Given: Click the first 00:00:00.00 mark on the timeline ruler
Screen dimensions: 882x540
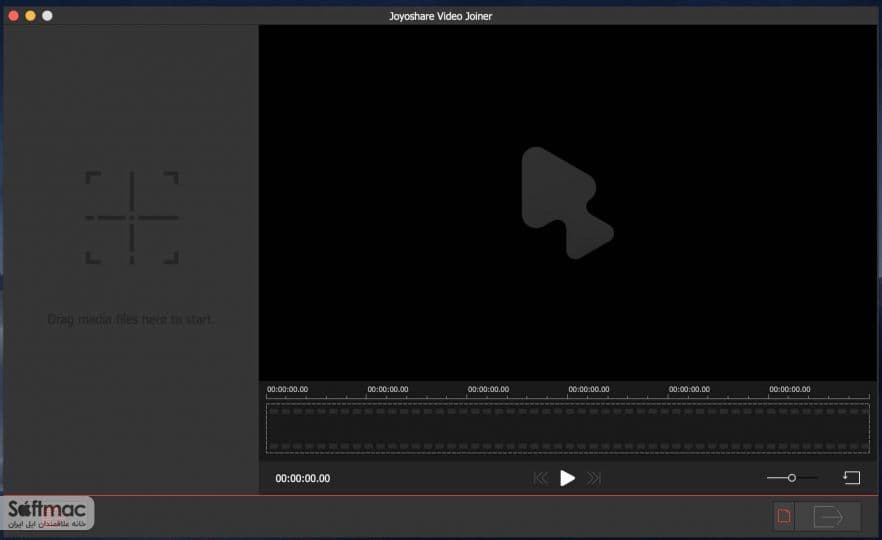Looking at the screenshot, I should 287,389.
